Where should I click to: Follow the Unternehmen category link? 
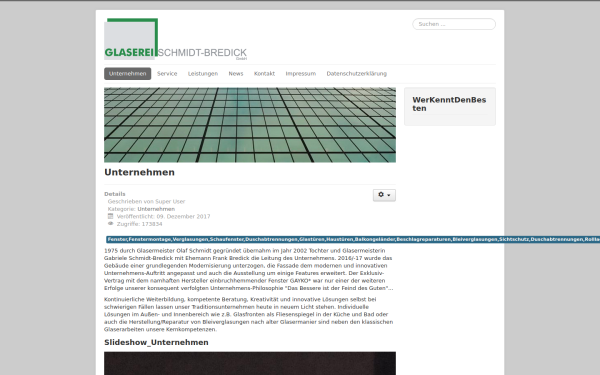click(156, 209)
